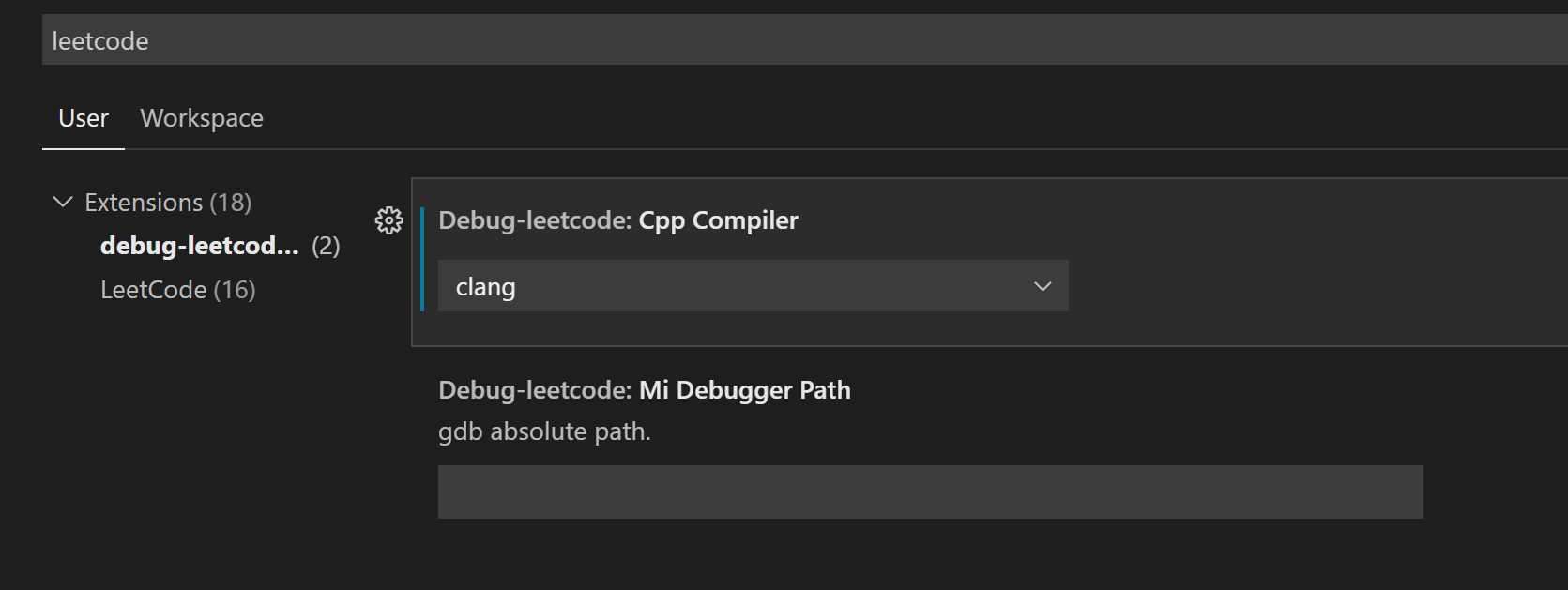Click the Debug-leetcode: Cpp Compiler heading
The height and width of the screenshot is (590, 1568).
[618, 220]
